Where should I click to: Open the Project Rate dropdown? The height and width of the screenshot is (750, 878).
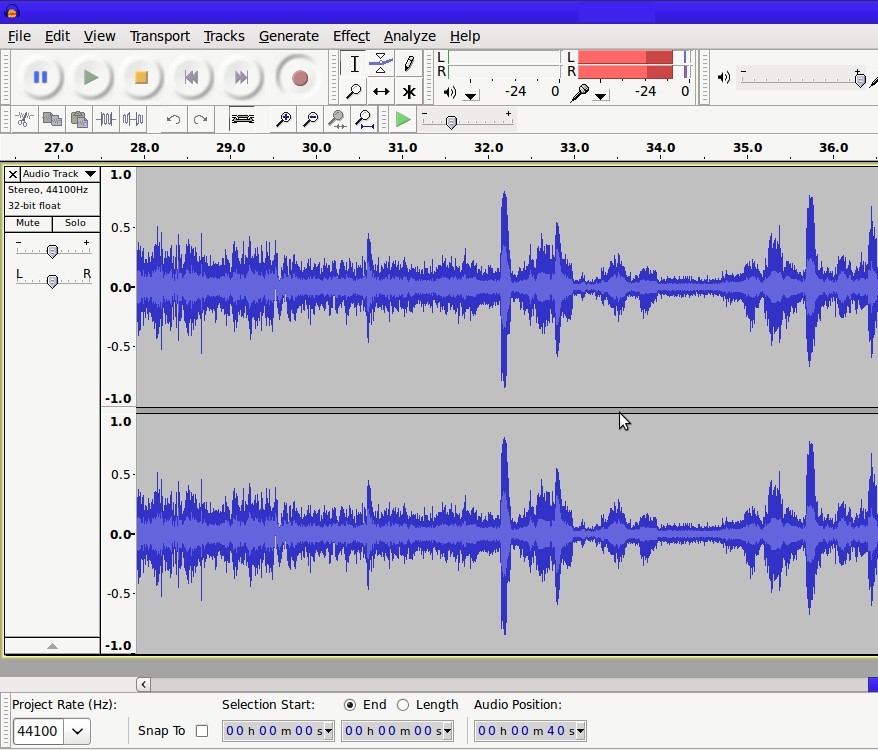[x=77, y=731]
